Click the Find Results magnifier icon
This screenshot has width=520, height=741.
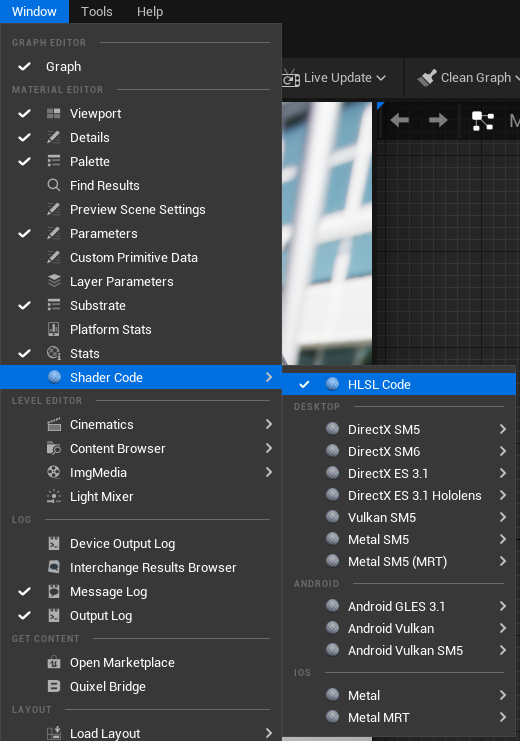53,185
